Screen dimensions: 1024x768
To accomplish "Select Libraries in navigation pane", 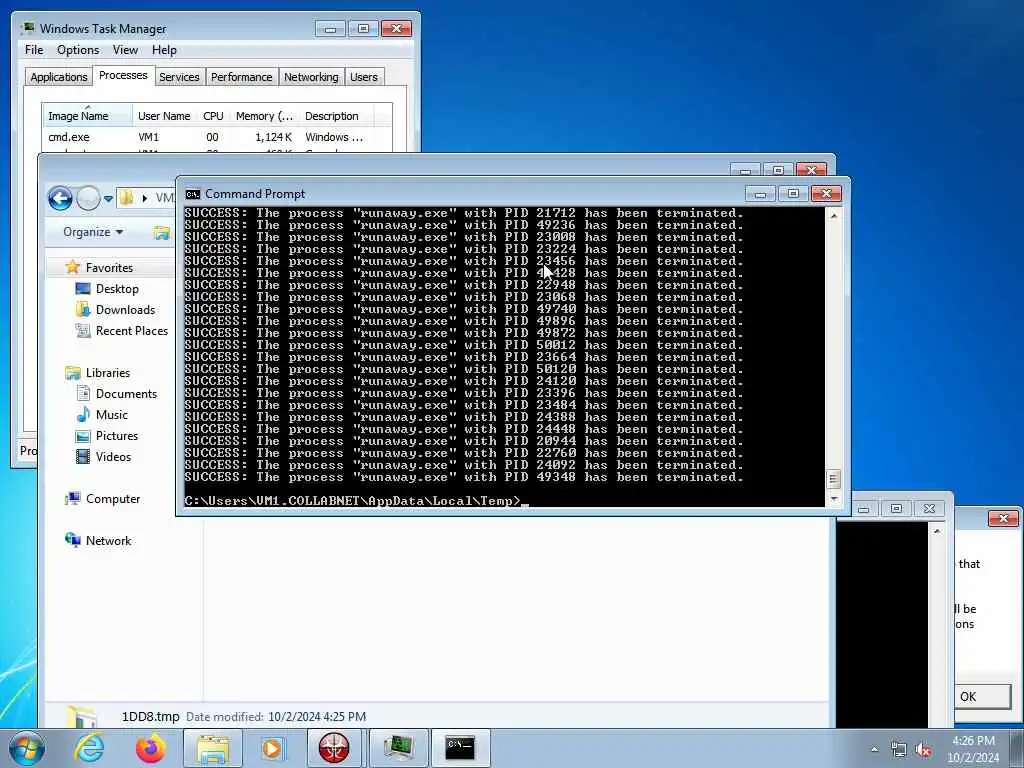I will [108, 373].
